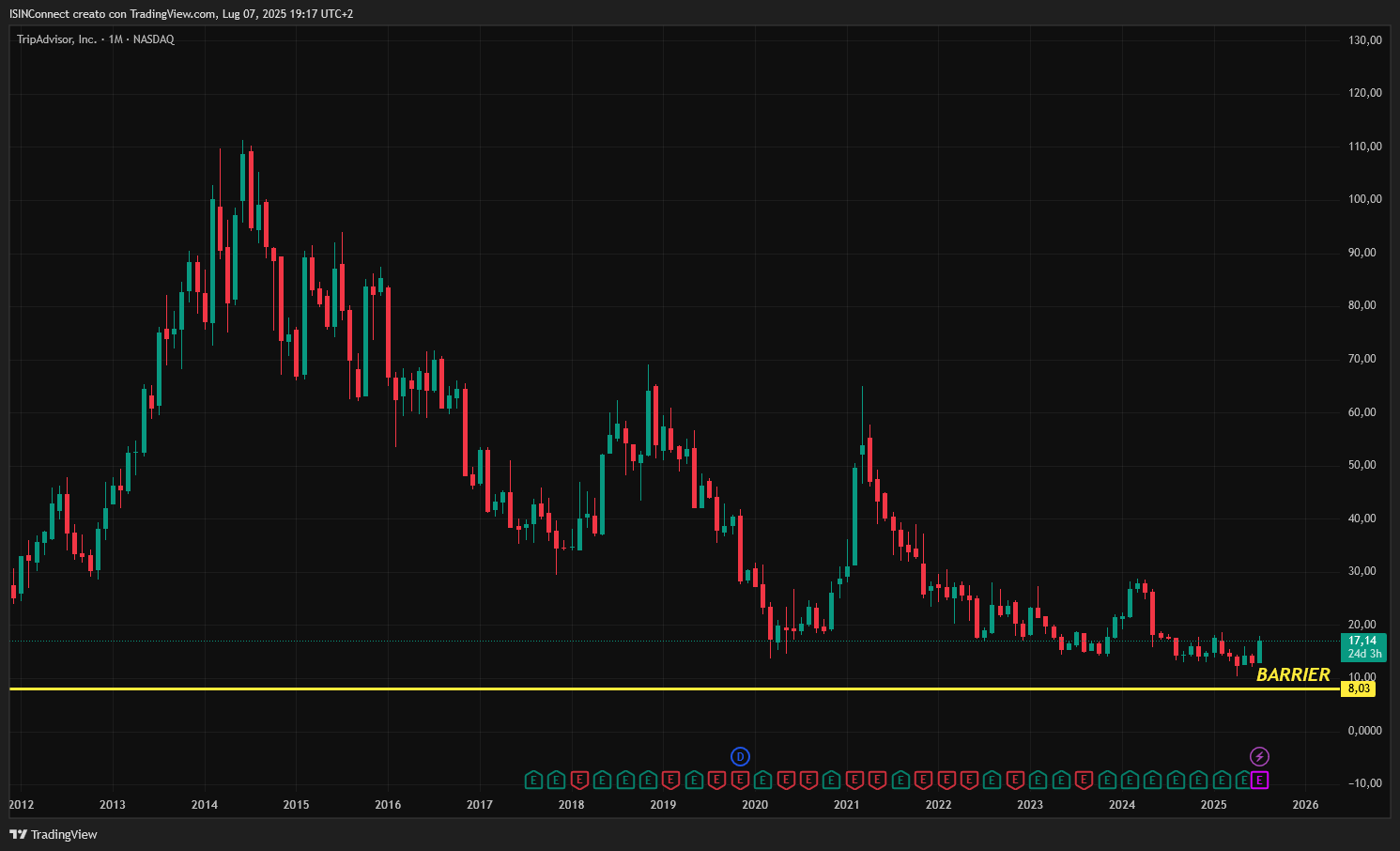Click the 1M timeframe label
Image resolution: width=1400 pixels, height=851 pixels.
pyautogui.click(x=115, y=39)
